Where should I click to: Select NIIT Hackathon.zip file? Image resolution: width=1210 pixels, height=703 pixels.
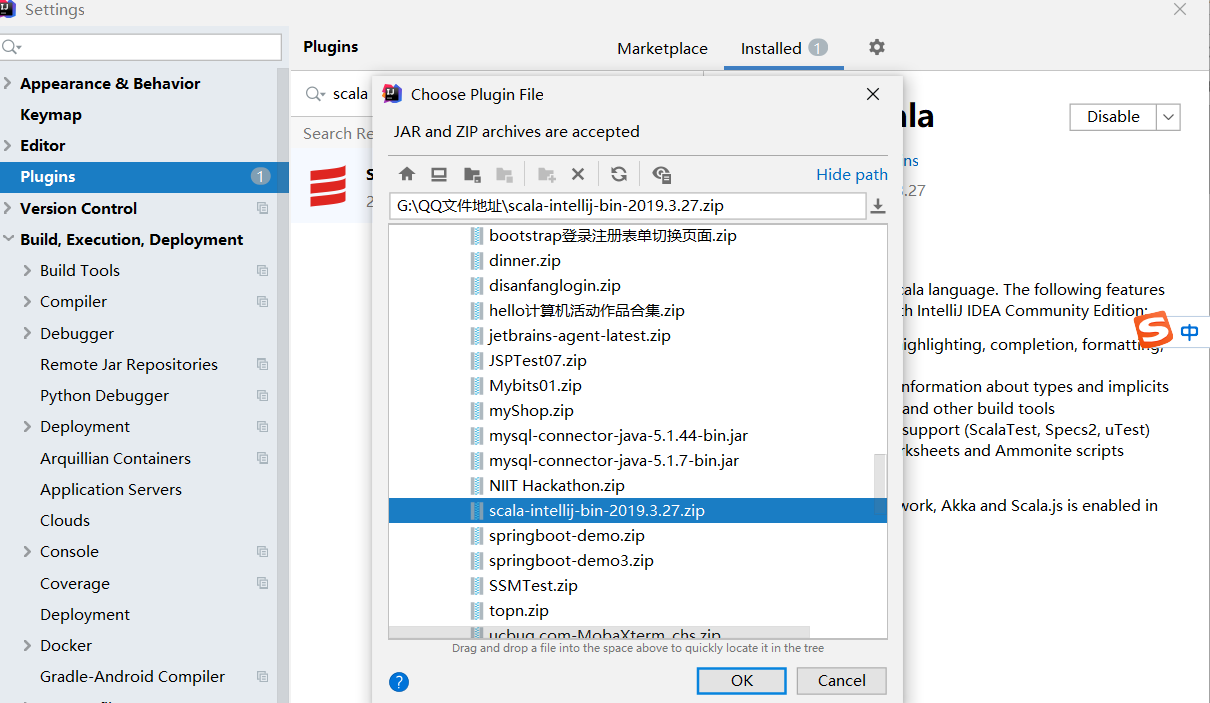[556, 485]
